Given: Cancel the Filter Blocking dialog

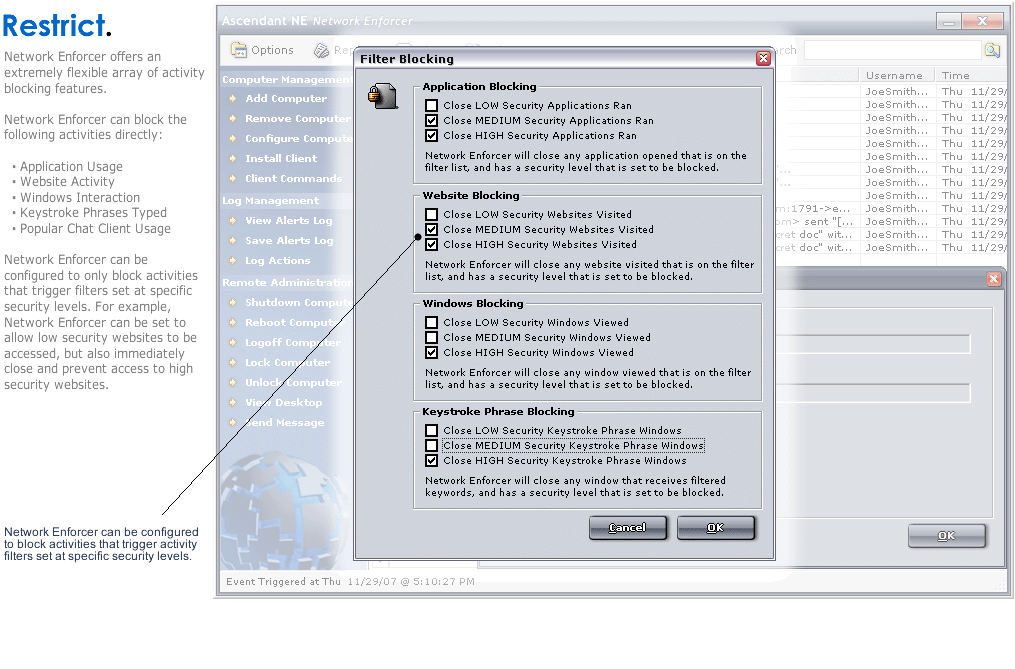Looking at the screenshot, I should pyautogui.click(x=627, y=528).
